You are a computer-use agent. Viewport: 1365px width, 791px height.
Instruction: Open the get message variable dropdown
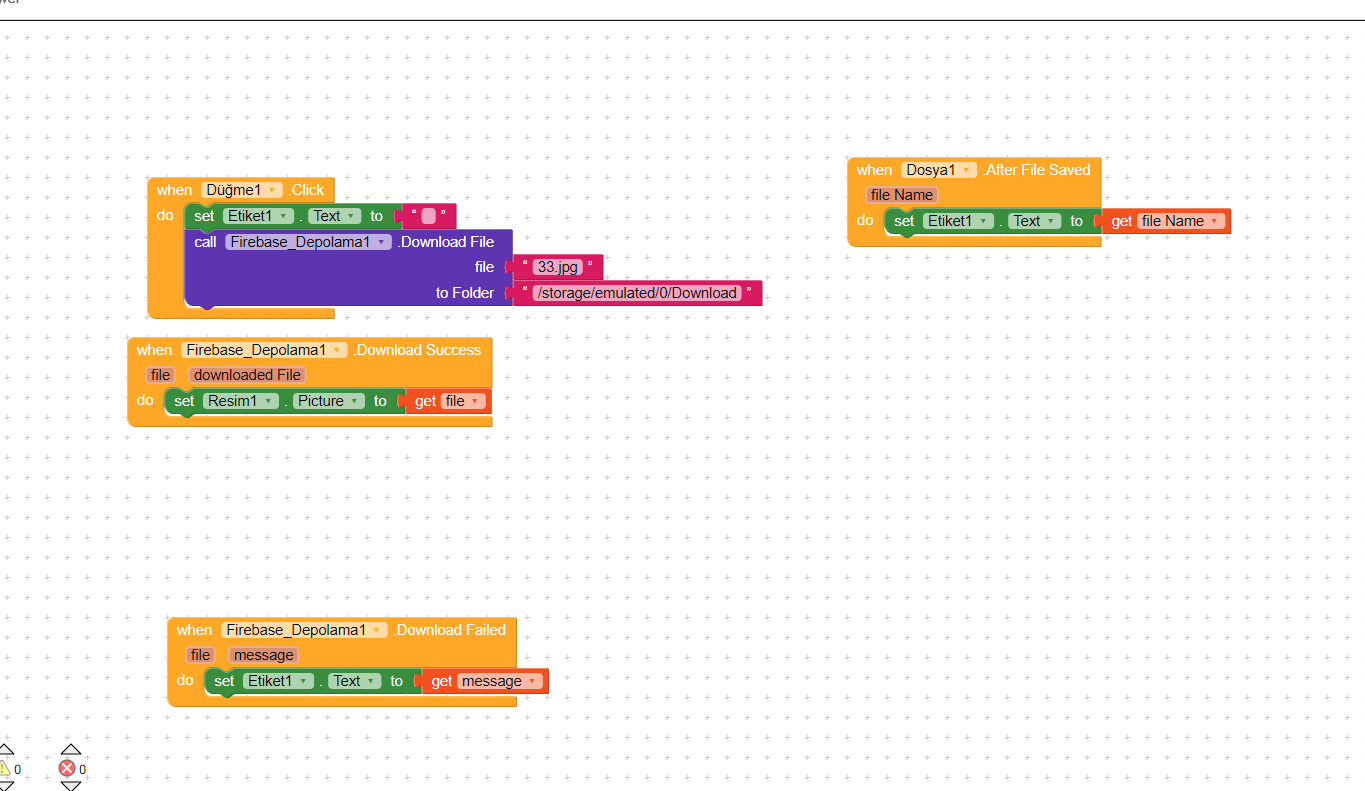click(500, 681)
